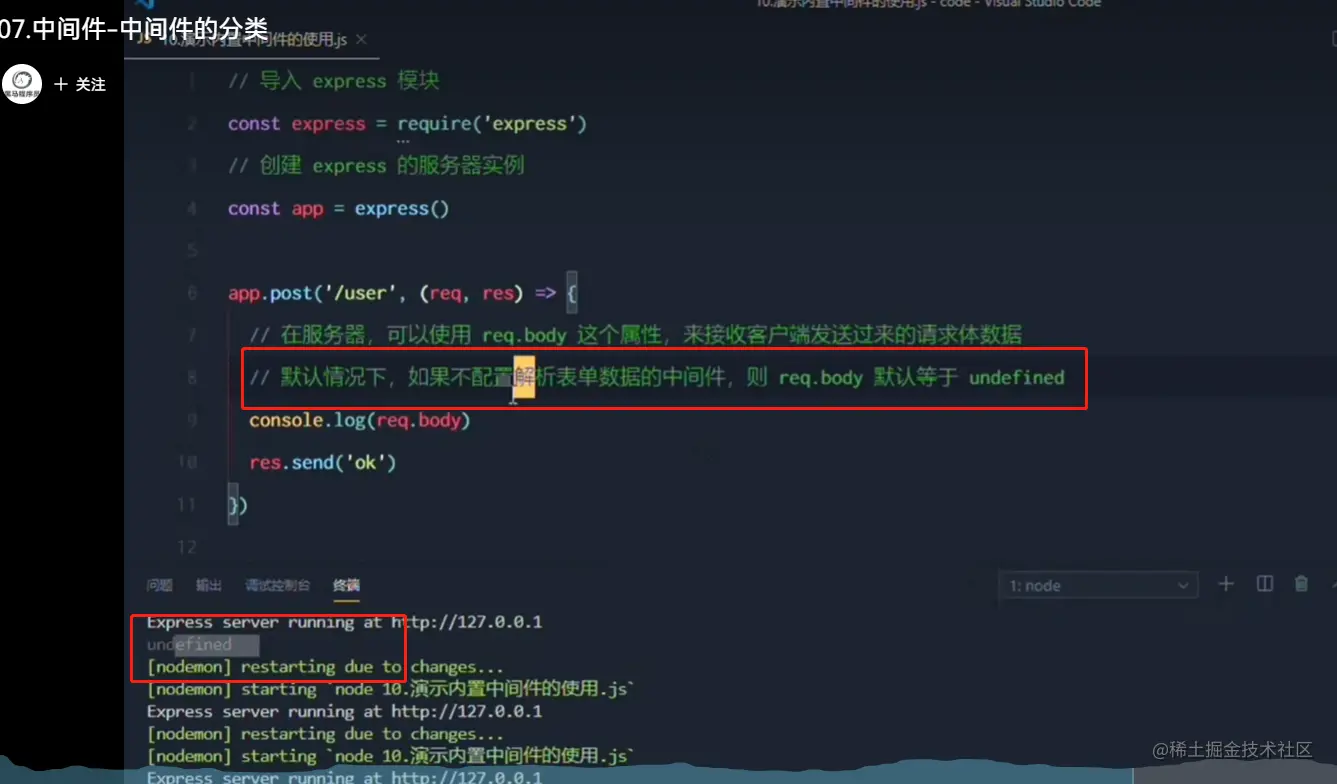Click the undefined output in the terminal
Viewport: 1337px width, 784px height.
click(x=189, y=645)
